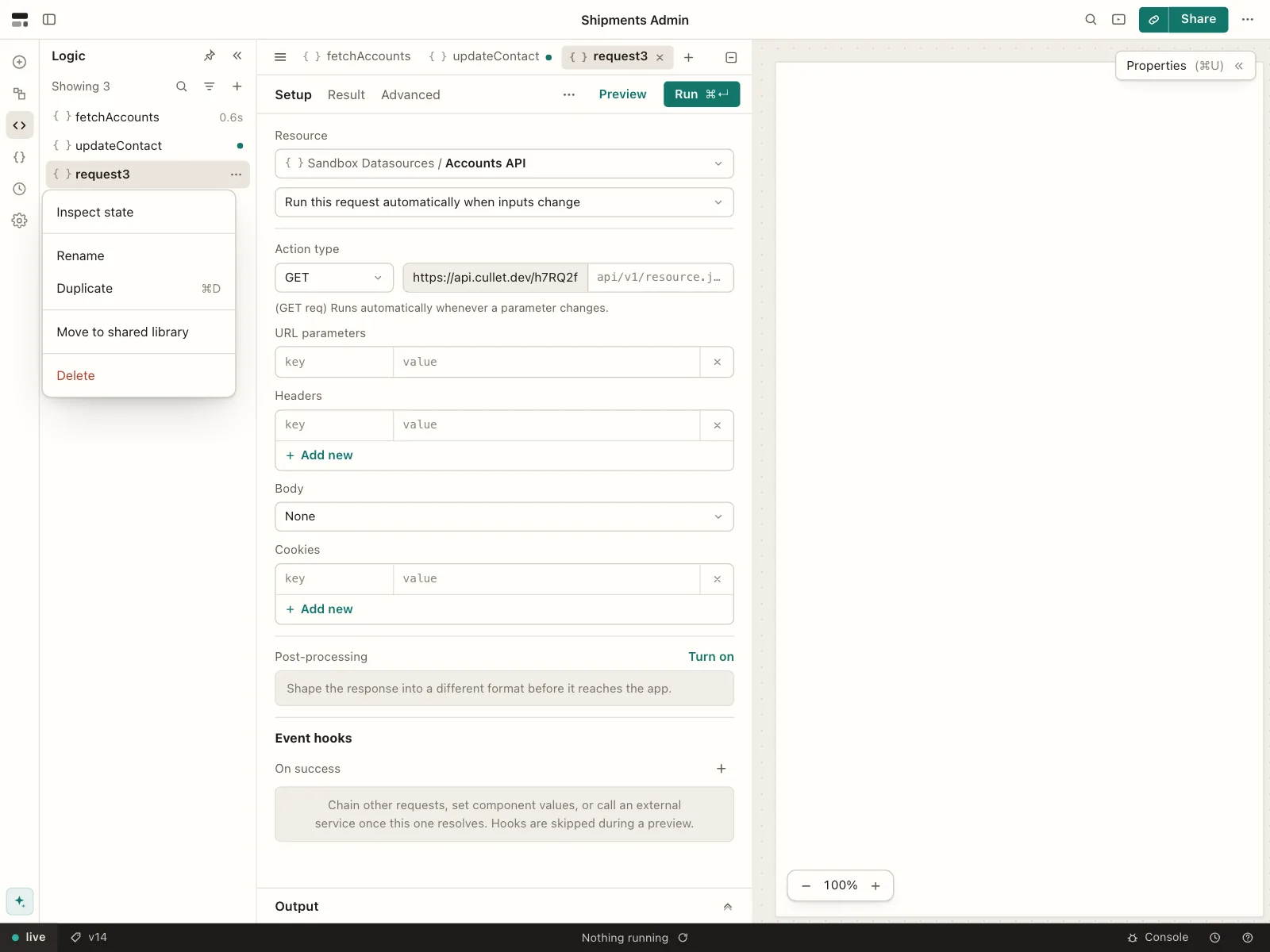Zoom out the canvas
Image resolution: width=1270 pixels, height=952 pixels.
click(806, 886)
